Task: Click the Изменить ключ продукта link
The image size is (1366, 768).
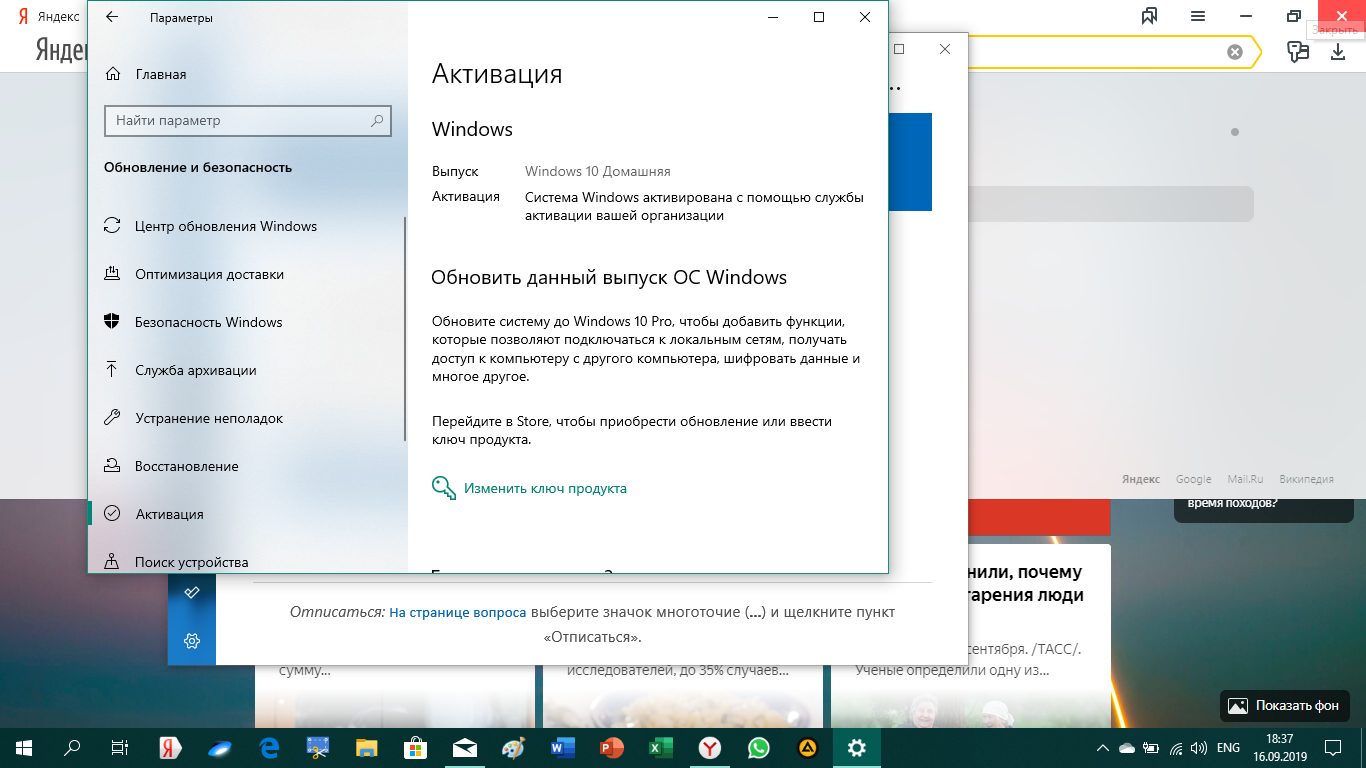Action: pyautogui.click(x=545, y=489)
